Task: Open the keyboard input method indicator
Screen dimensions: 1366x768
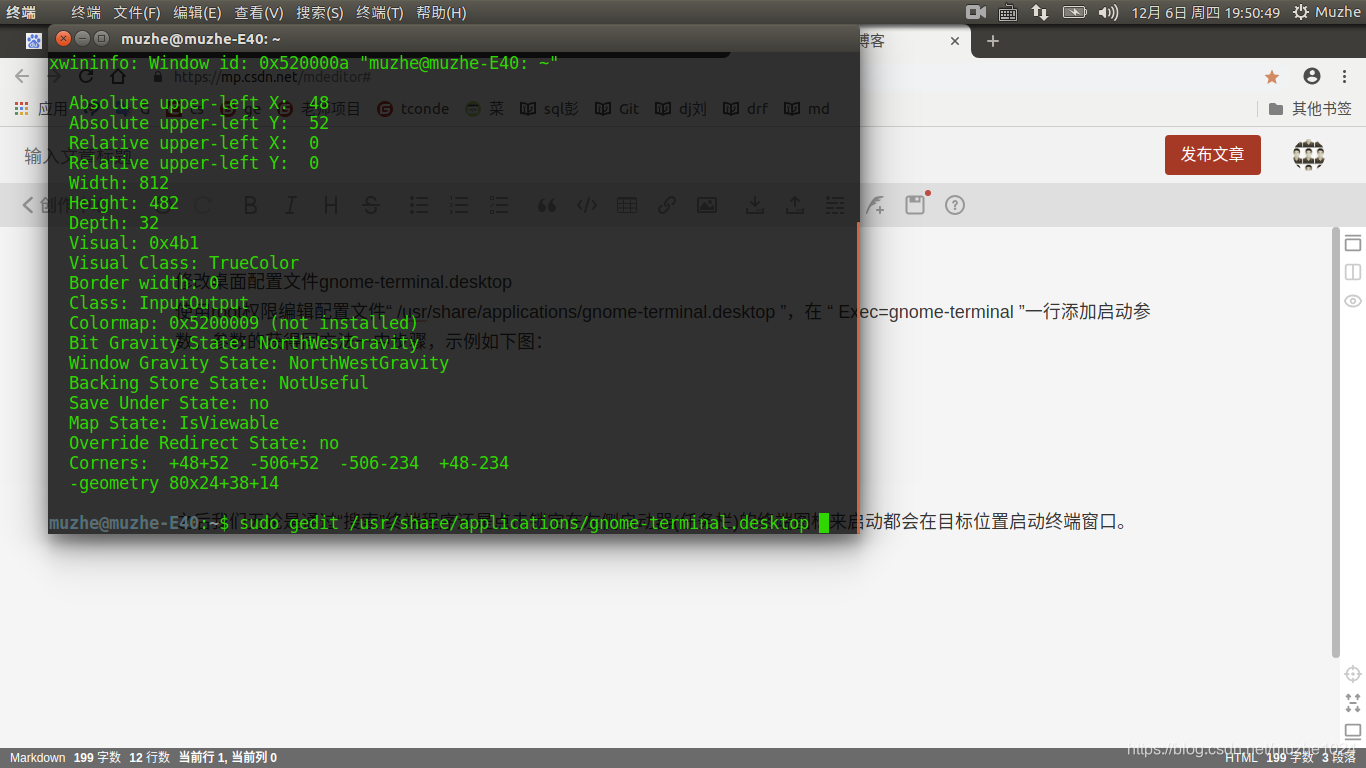Action: tap(1008, 12)
